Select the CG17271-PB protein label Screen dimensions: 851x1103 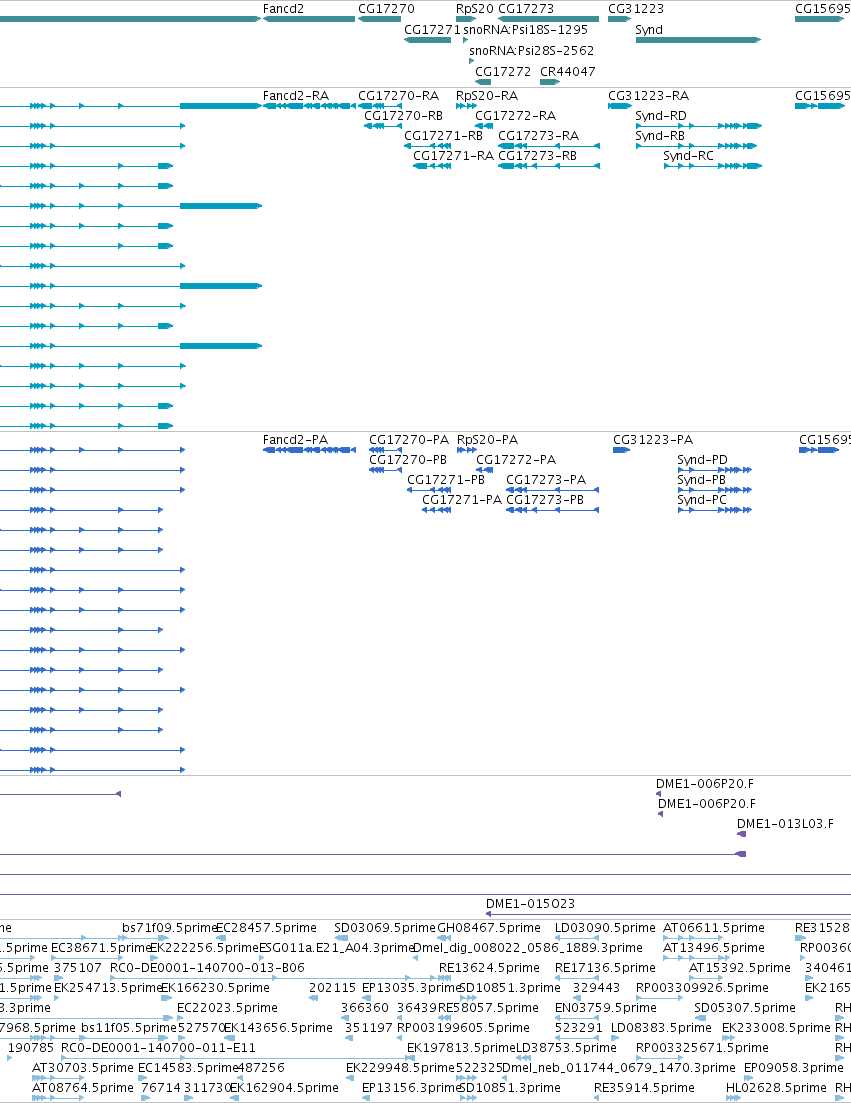[x=446, y=480]
